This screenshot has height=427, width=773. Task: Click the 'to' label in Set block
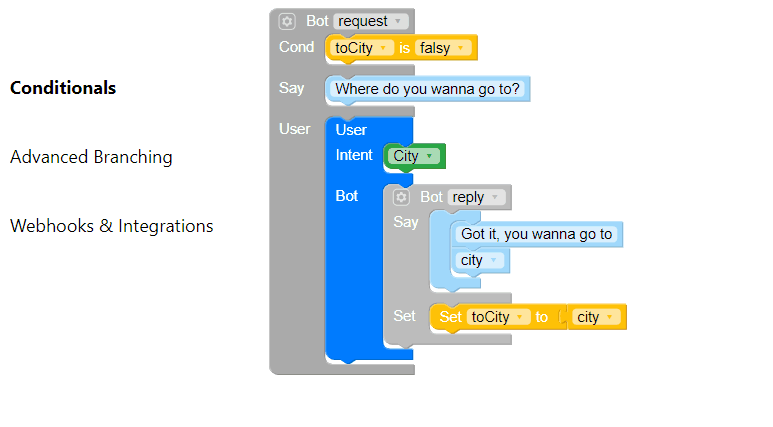541,317
